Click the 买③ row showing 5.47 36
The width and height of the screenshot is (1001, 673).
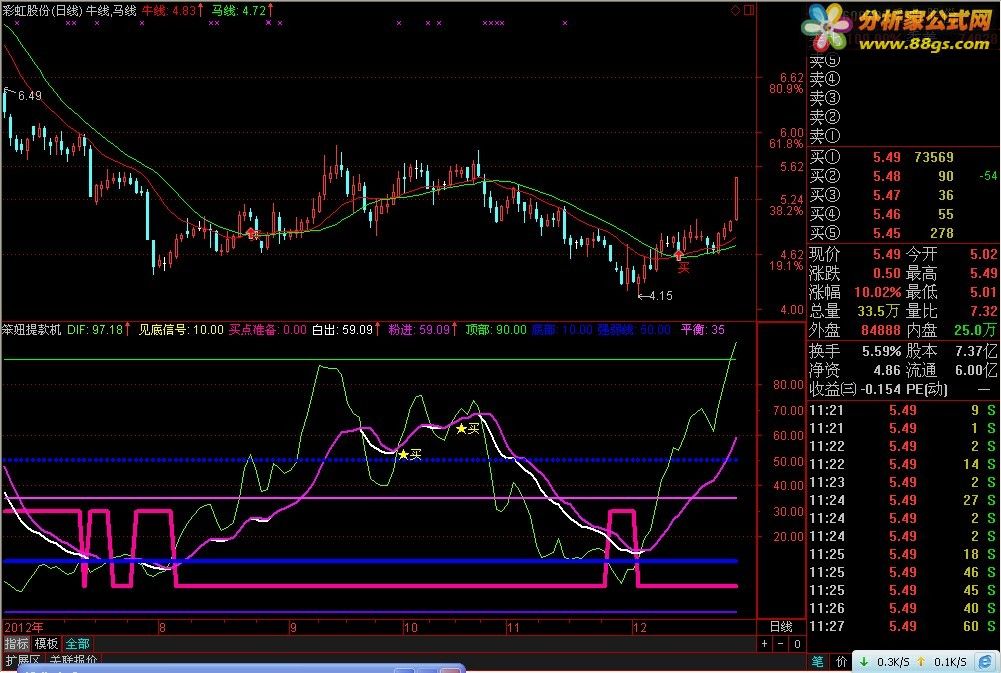click(903, 195)
